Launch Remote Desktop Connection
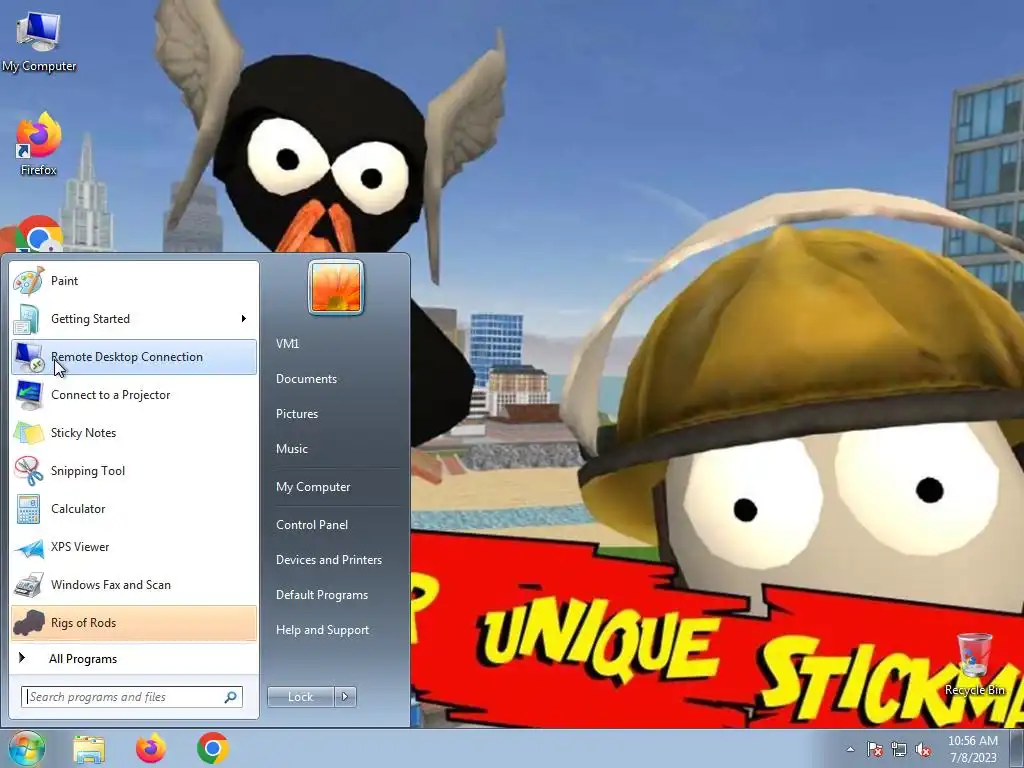 tap(134, 357)
